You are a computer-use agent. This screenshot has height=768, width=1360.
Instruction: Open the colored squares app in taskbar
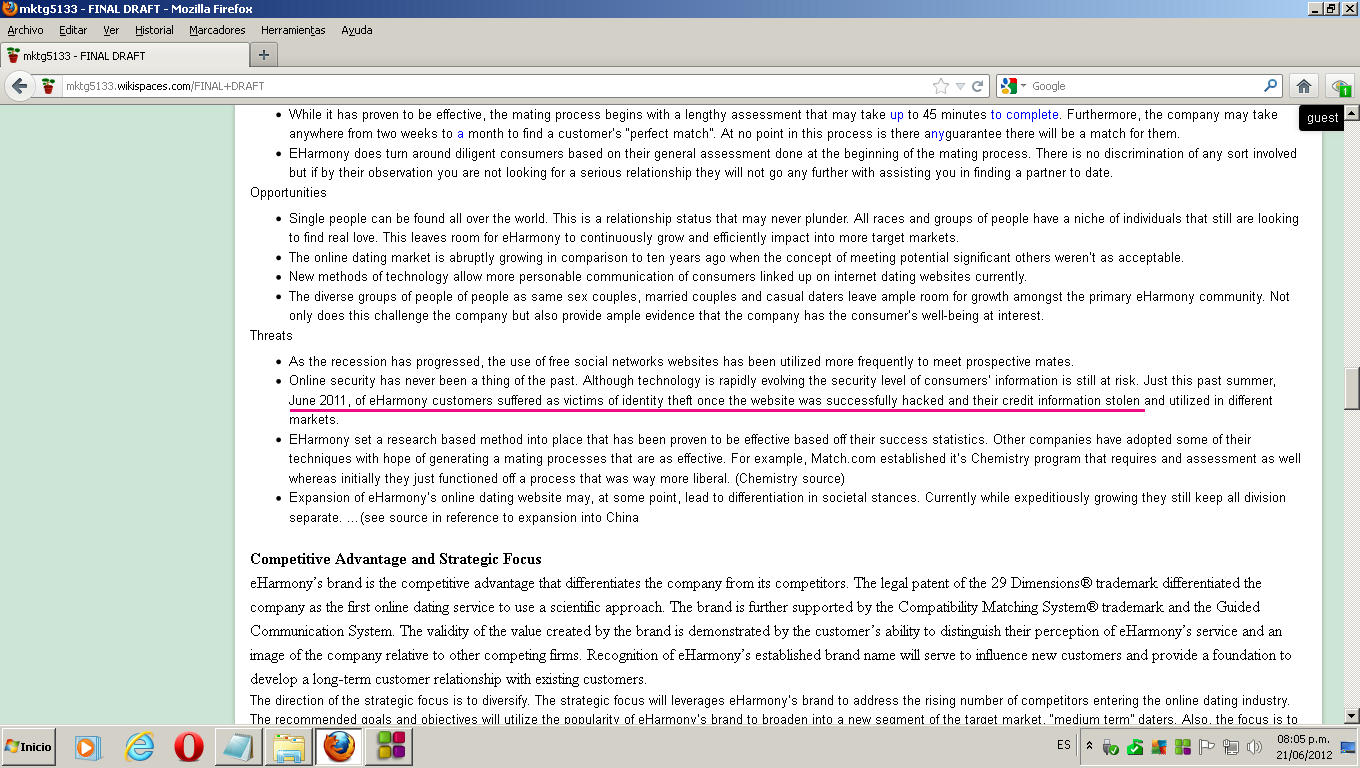pyautogui.click(x=390, y=747)
